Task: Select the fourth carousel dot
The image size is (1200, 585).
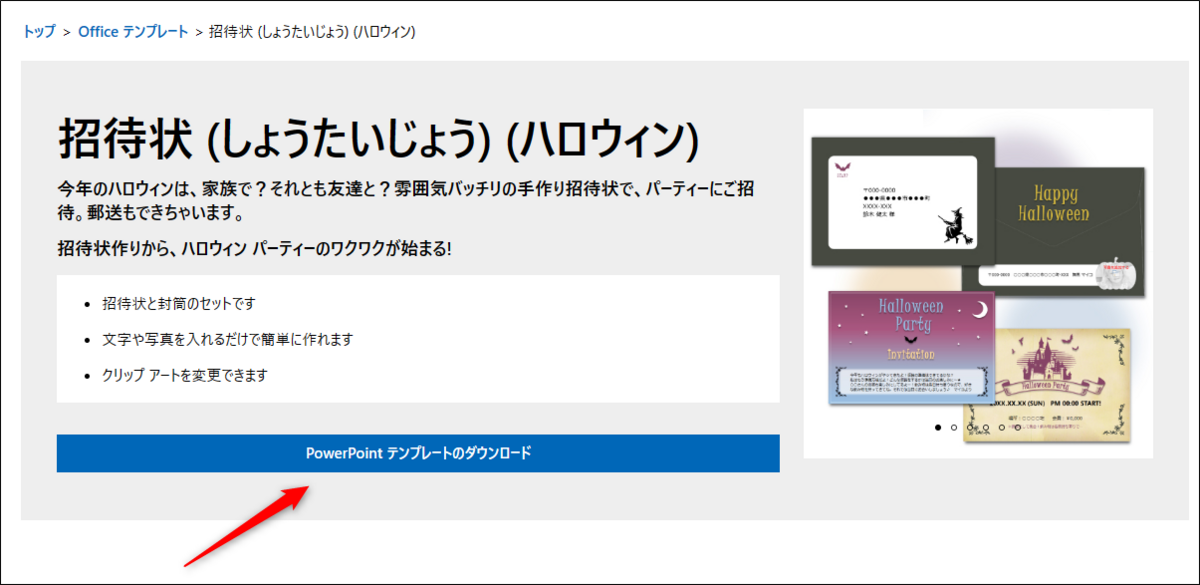Action: pos(986,427)
